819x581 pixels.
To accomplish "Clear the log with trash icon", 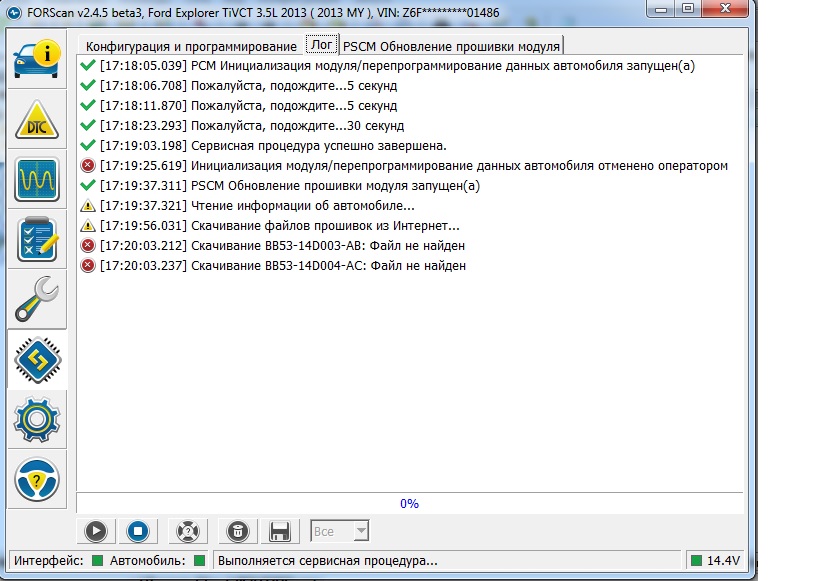I will [237, 531].
